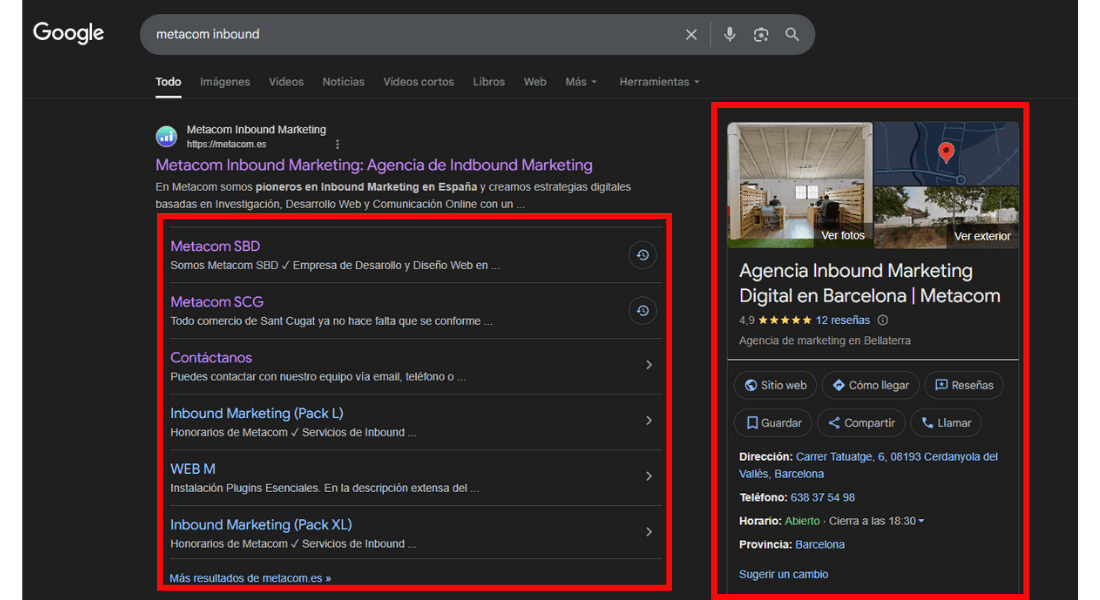Screen dimensions: 1100x600
Task: Open the WEB M link
Action: [x=193, y=469]
